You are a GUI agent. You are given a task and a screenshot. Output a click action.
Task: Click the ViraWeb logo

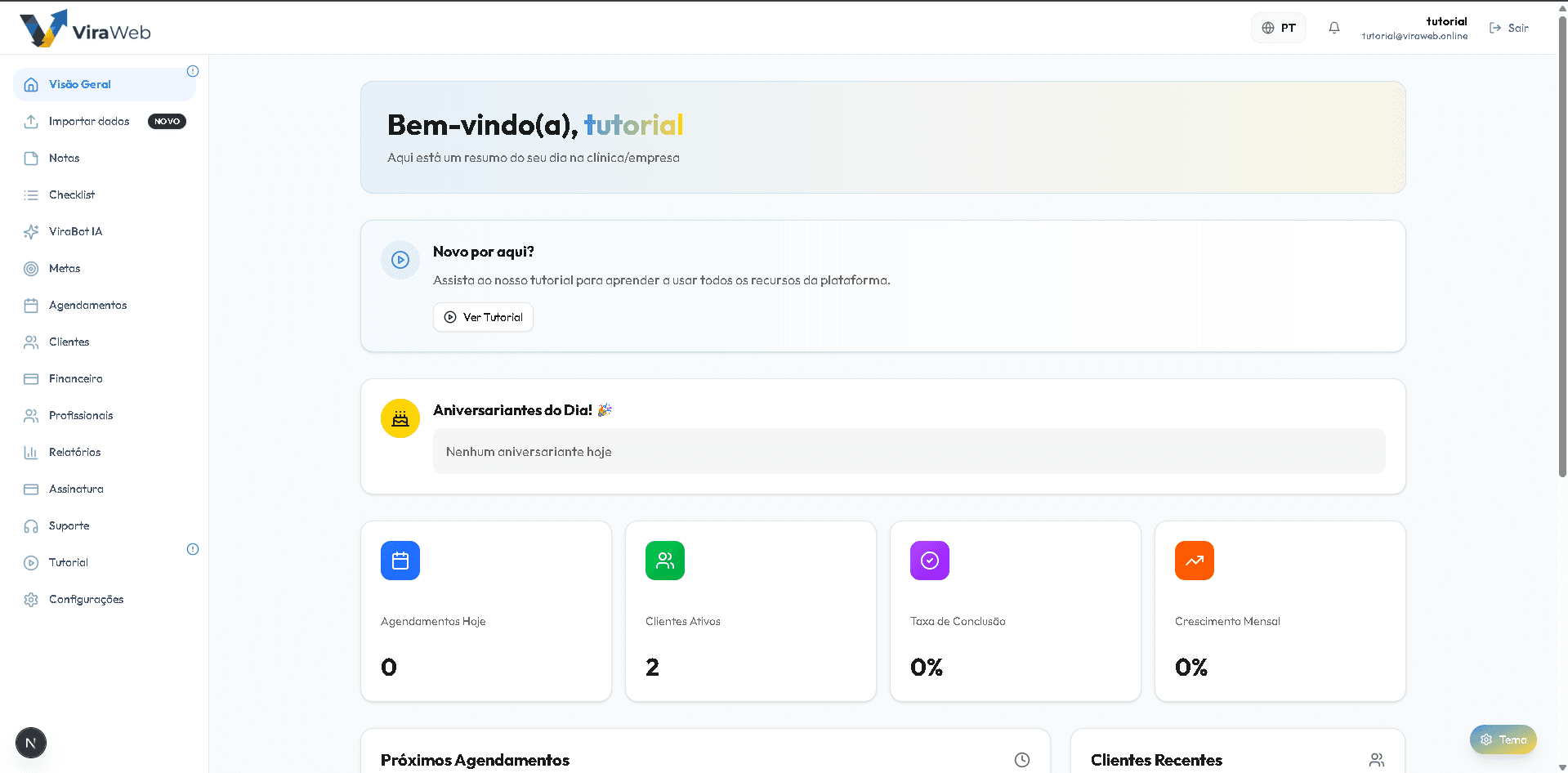[x=86, y=29]
